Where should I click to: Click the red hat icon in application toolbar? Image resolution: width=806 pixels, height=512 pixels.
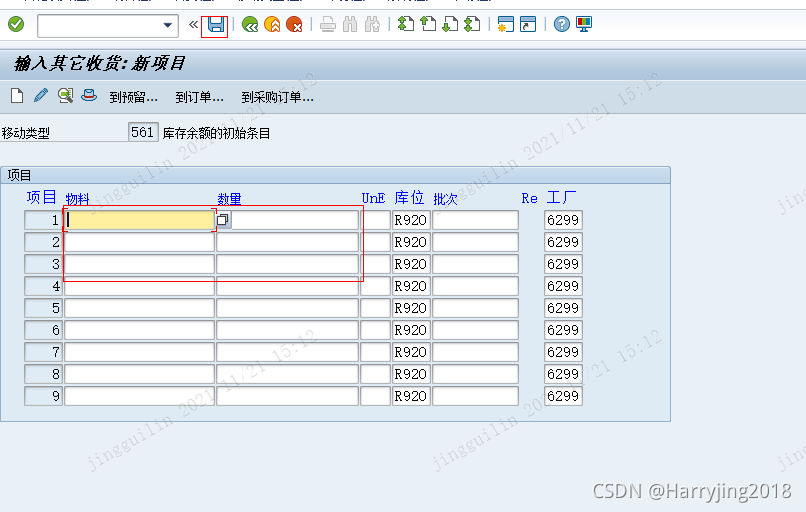89,96
